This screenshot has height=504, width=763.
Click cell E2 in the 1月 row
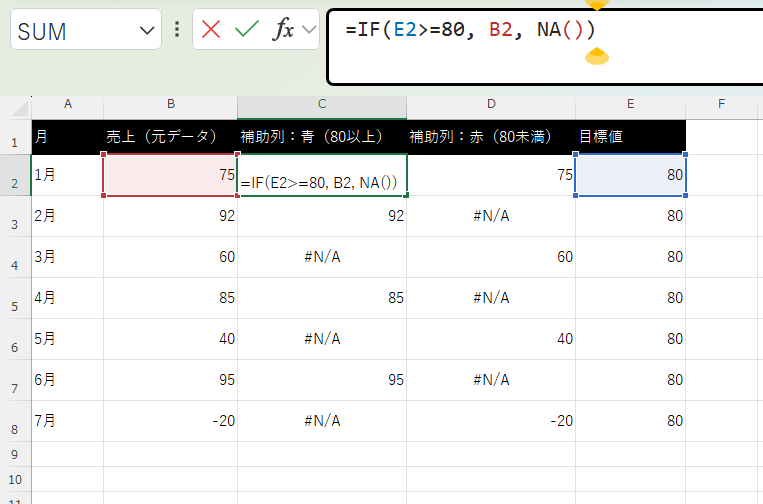pos(630,176)
